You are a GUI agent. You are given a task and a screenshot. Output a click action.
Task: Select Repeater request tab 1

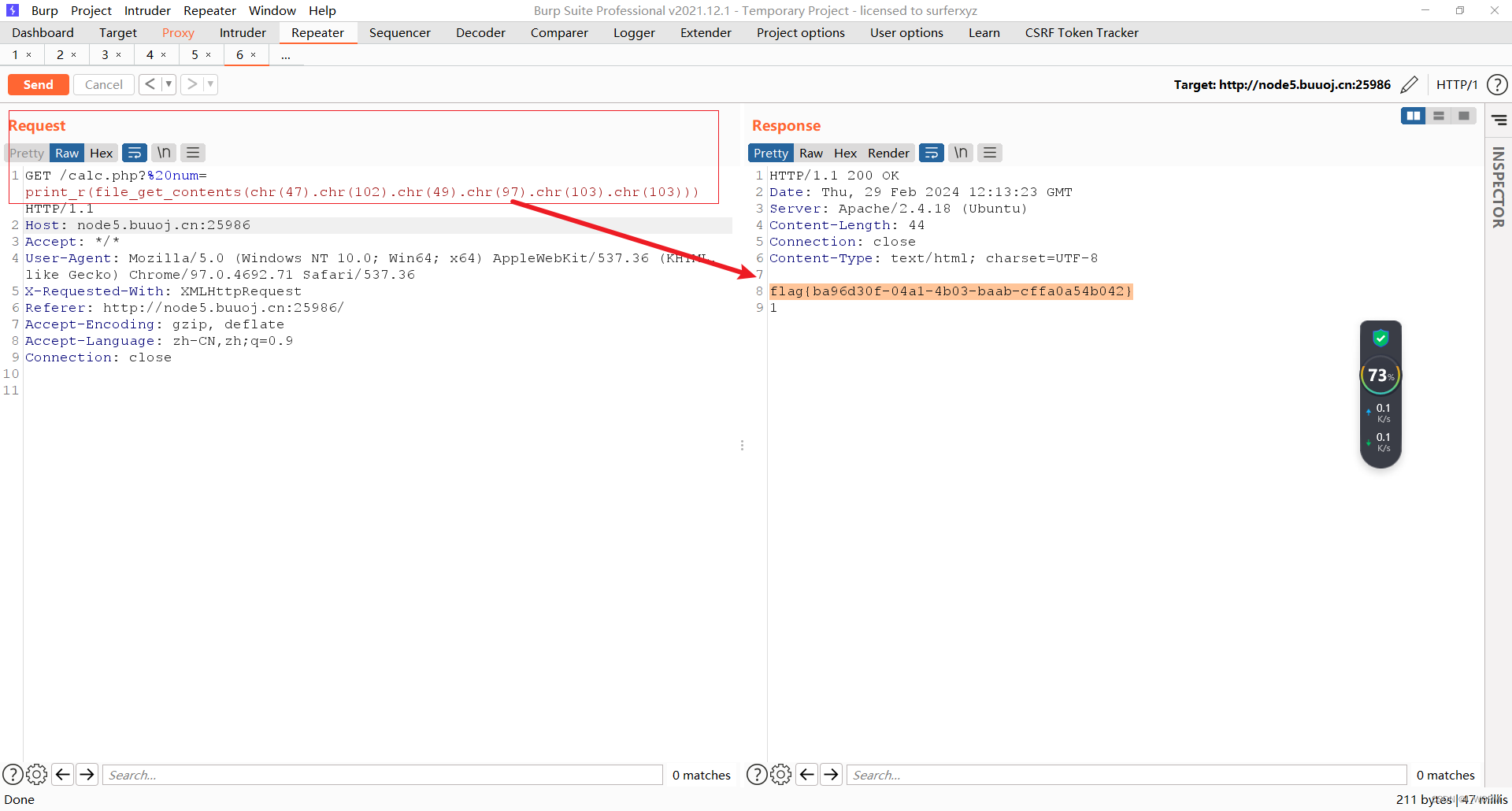point(15,54)
